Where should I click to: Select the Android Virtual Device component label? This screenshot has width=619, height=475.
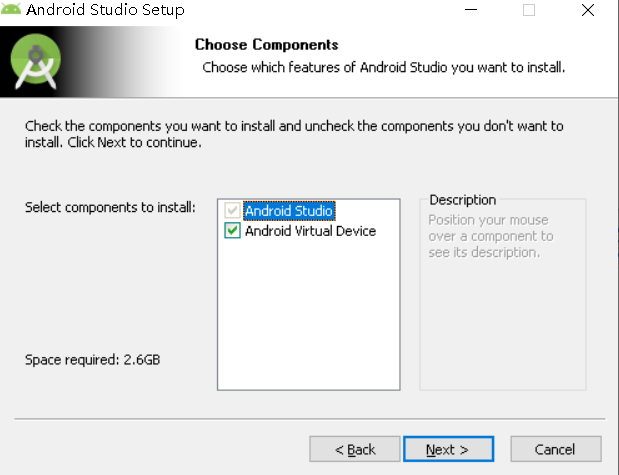click(x=310, y=231)
